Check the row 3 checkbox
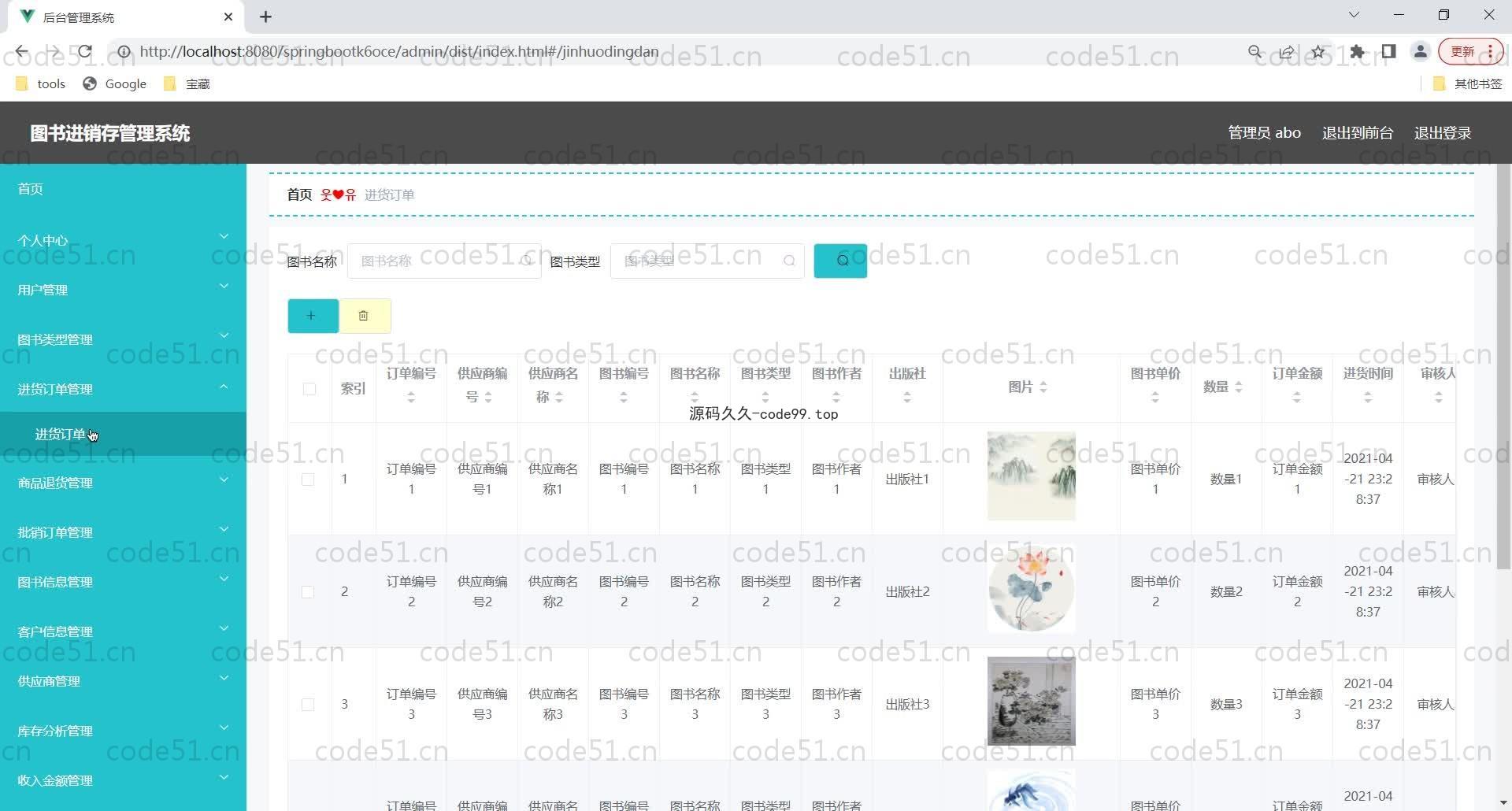This screenshot has width=1512, height=811. pos(308,705)
